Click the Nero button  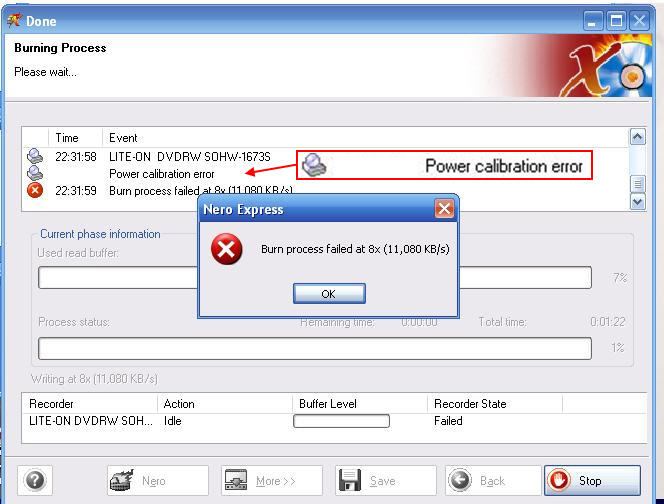(158, 480)
